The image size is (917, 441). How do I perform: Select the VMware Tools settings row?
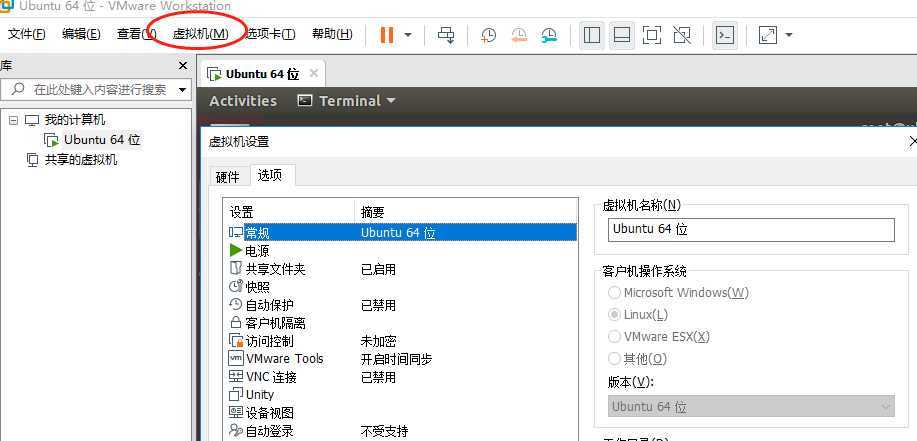(402, 359)
